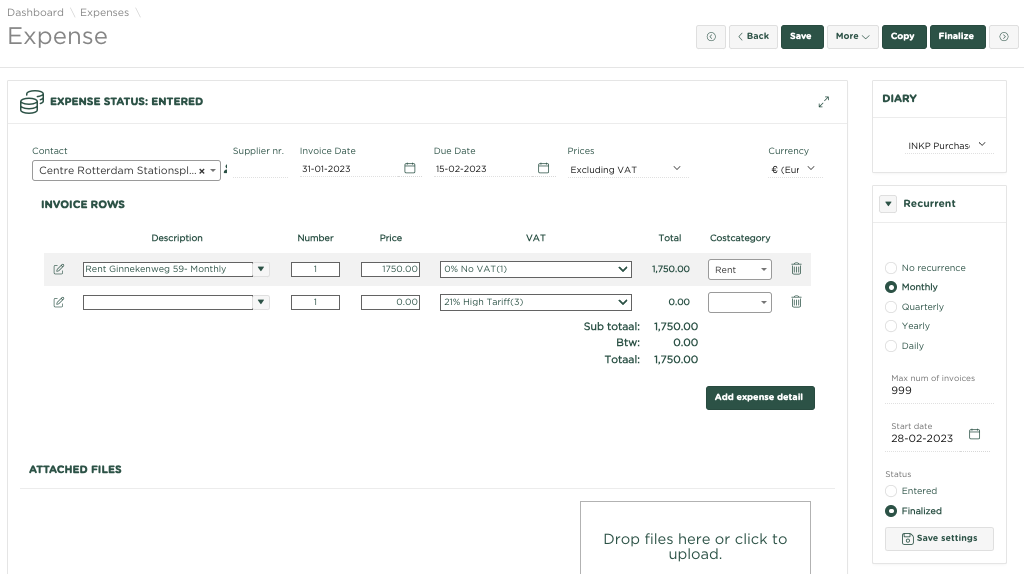The image size is (1024, 574).
Task: Click the next expense arrow icon
Action: click(1003, 37)
